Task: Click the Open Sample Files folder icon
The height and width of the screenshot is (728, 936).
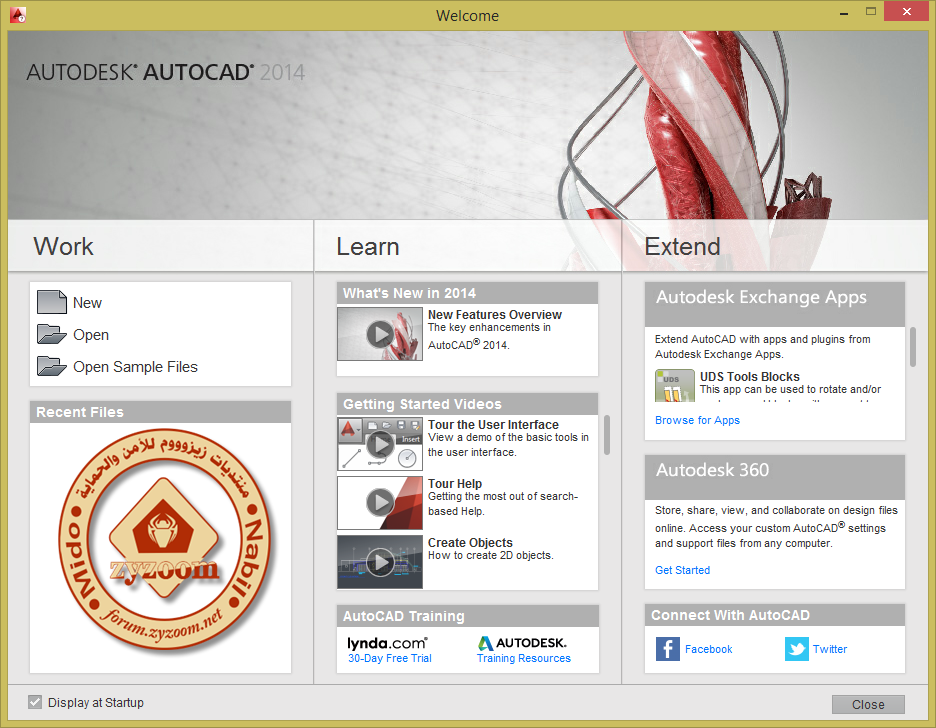Action: pos(52,366)
